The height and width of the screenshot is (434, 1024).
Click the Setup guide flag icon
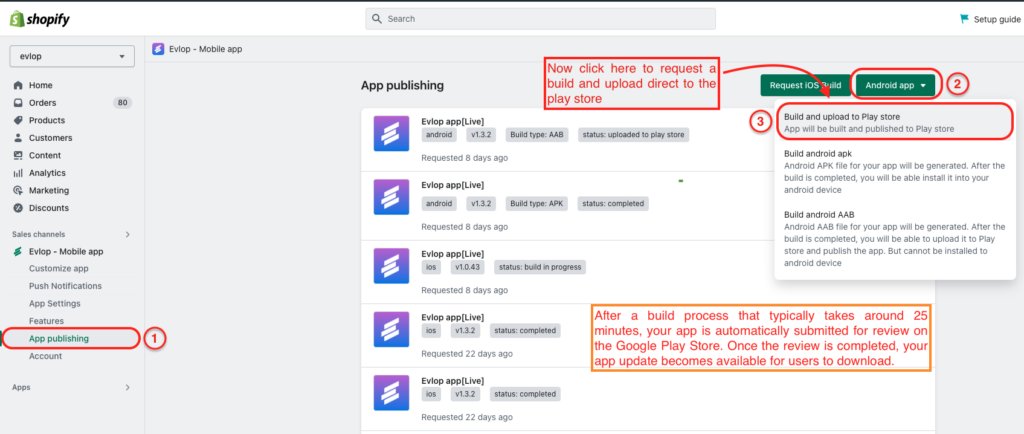[x=965, y=19]
